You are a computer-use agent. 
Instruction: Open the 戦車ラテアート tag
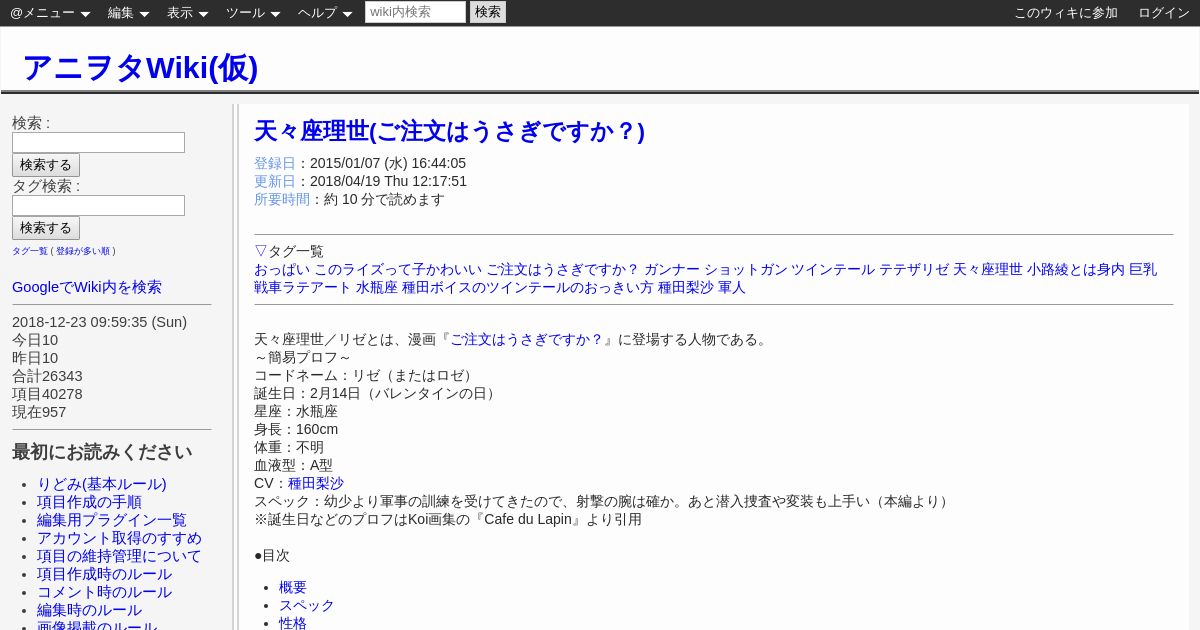click(303, 287)
